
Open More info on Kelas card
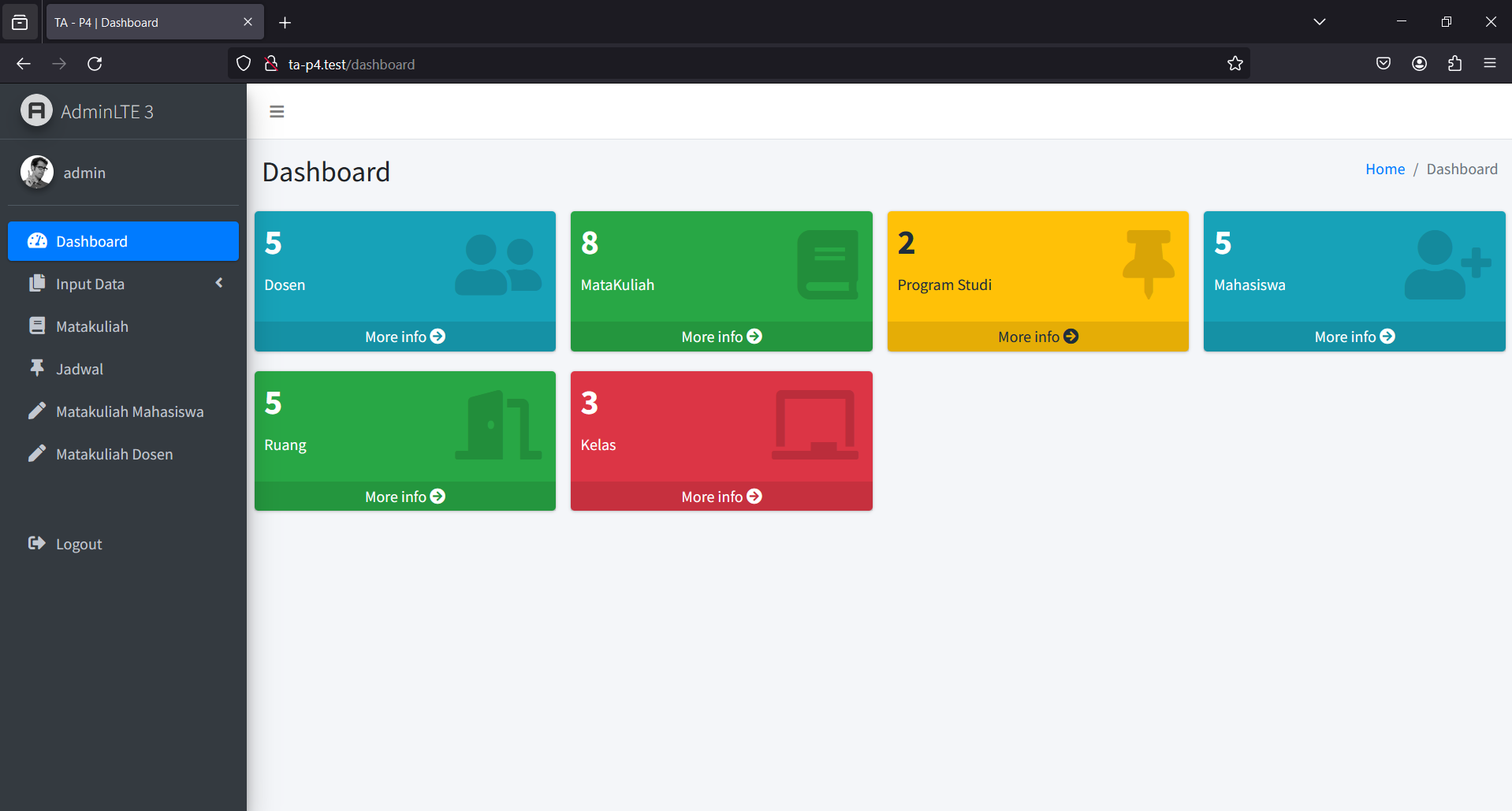(x=721, y=497)
